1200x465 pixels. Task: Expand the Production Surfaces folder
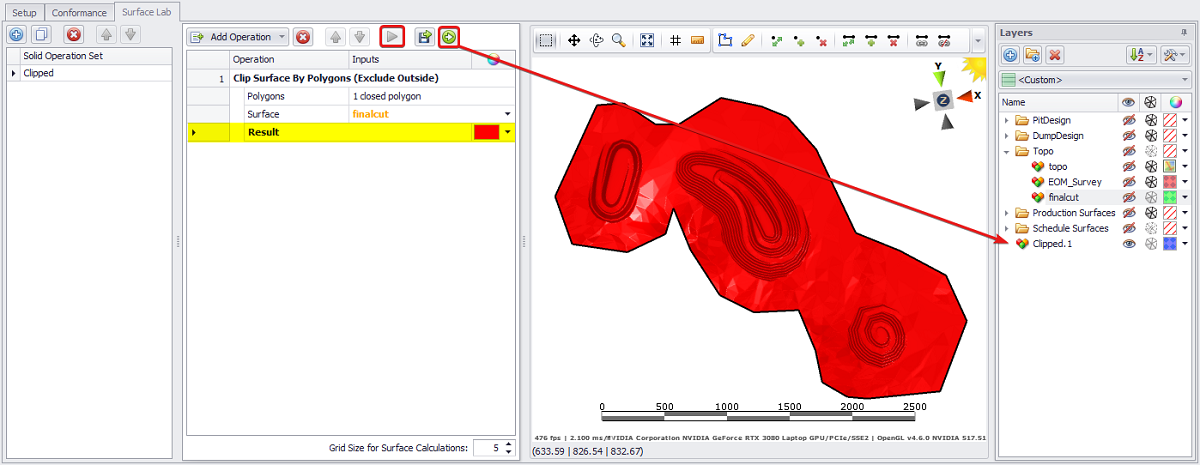pyautogui.click(x=1007, y=213)
